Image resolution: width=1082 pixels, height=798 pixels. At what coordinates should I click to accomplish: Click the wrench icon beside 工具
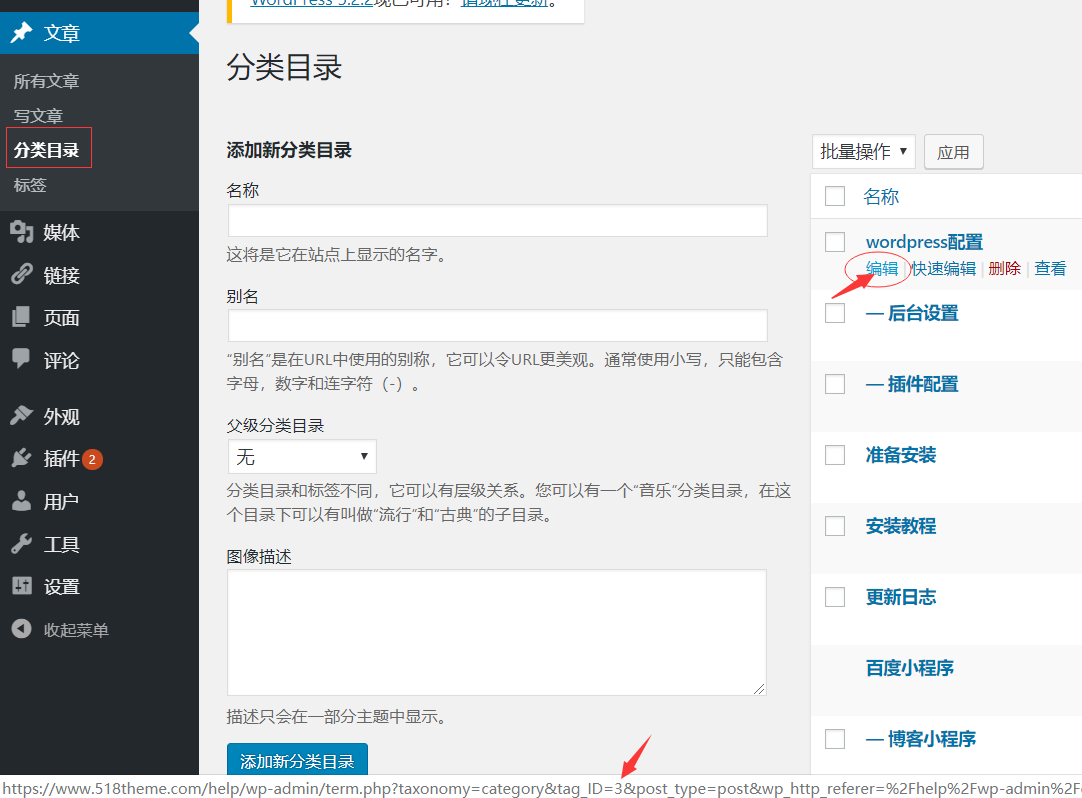(21, 543)
